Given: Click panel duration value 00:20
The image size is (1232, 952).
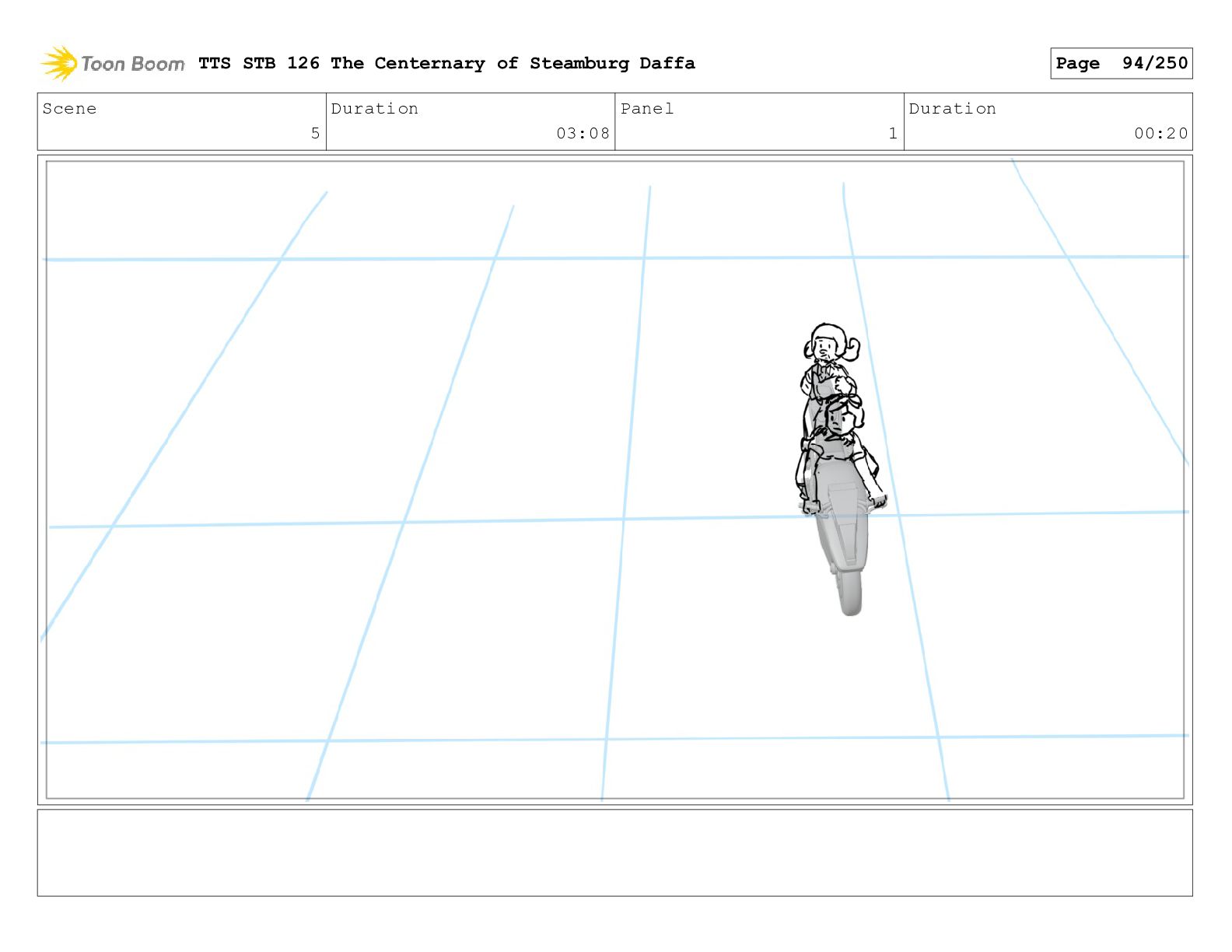Looking at the screenshot, I should [1160, 133].
